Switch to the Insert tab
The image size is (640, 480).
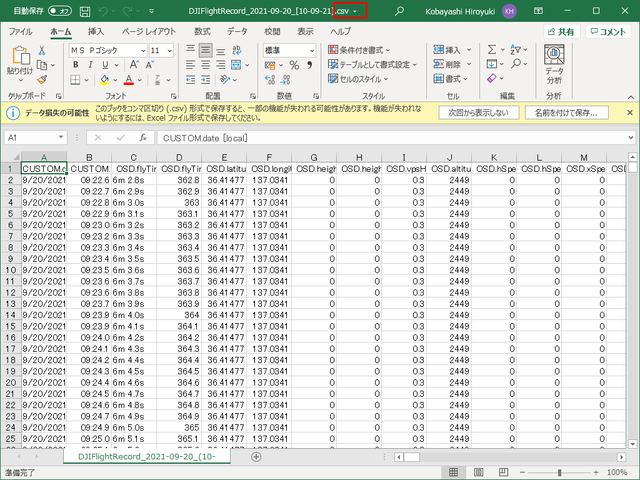96,31
